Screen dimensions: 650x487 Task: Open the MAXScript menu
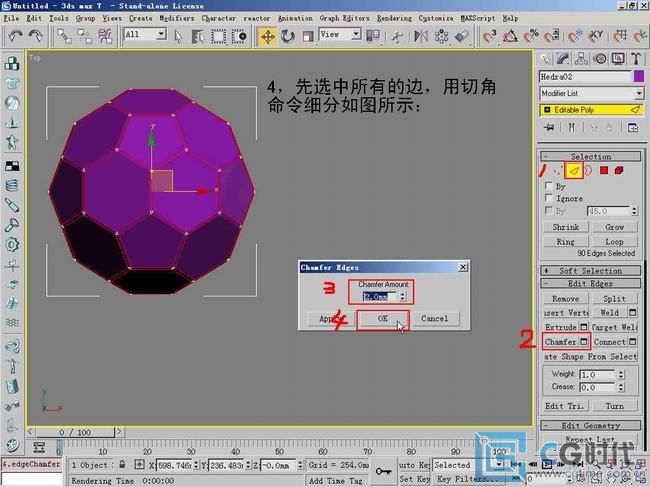[478, 18]
